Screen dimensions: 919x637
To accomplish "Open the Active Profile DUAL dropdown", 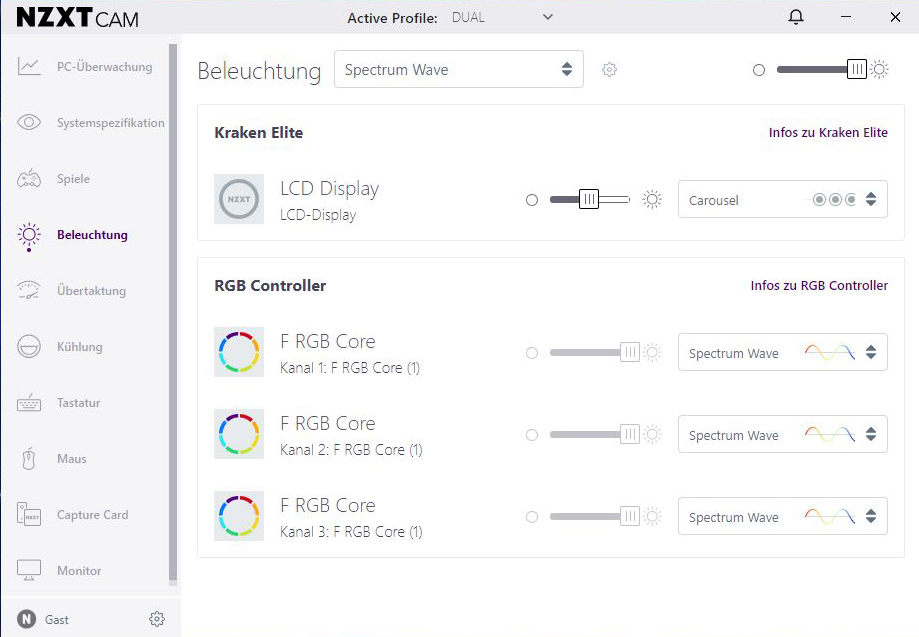I will click(501, 17).
